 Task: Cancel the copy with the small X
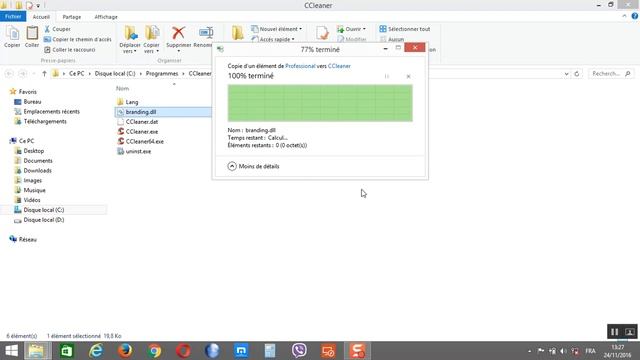coord(408,76)
